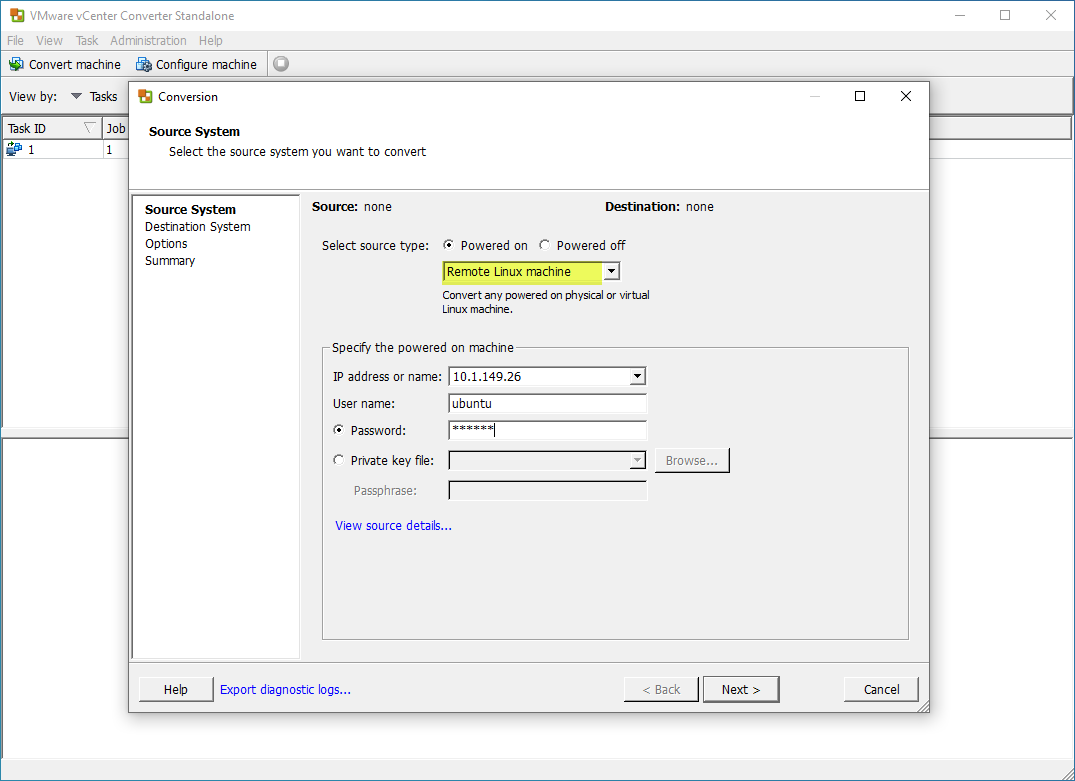Enable the Private key file option
This screenshot has height=781, width=1075.
pyautogui.click(x=339, y=460)
